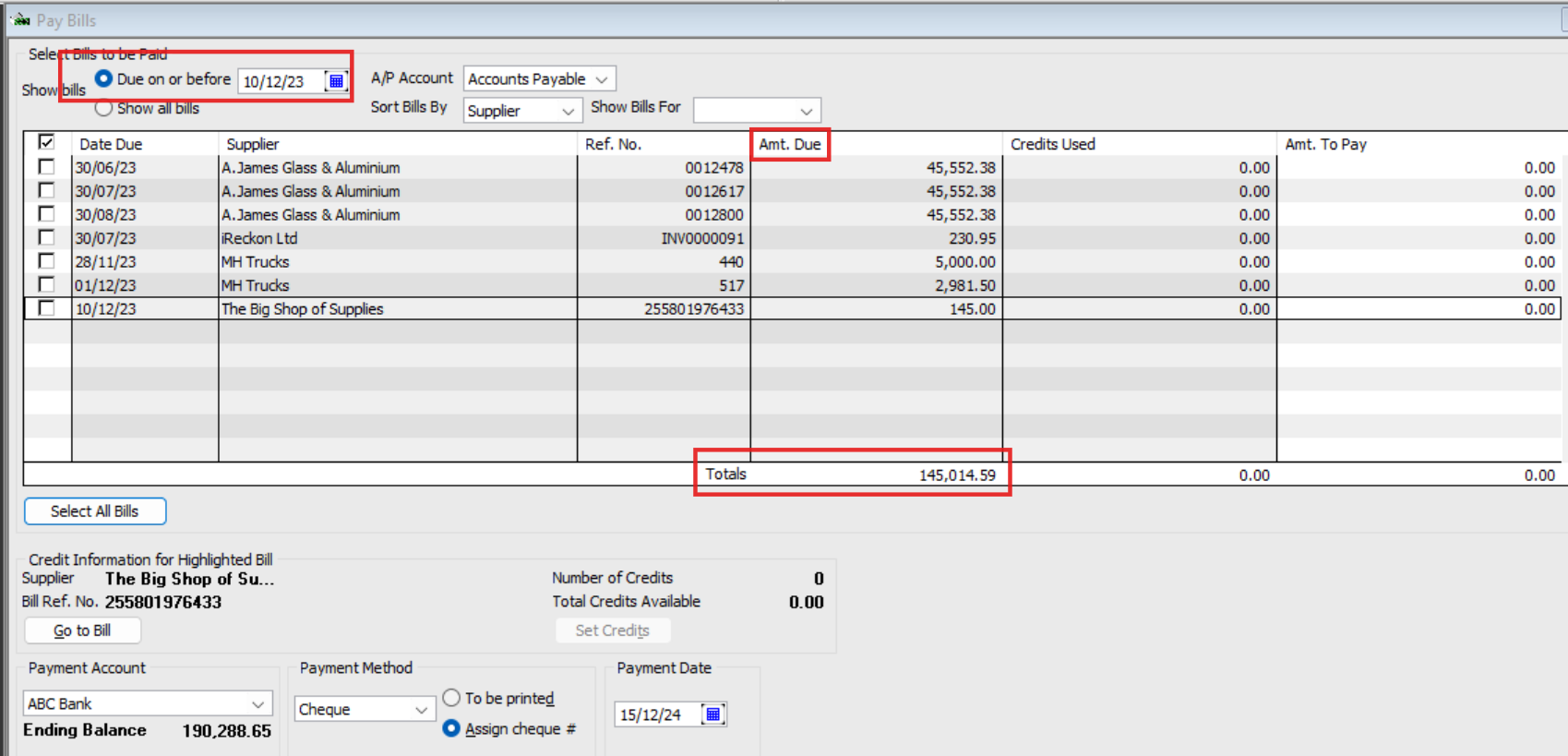Image resolution: width=1568 pixels, height=756 pixels.
Task: Check the iReckon Ltd bill checkbox
Action: (46, 237)
